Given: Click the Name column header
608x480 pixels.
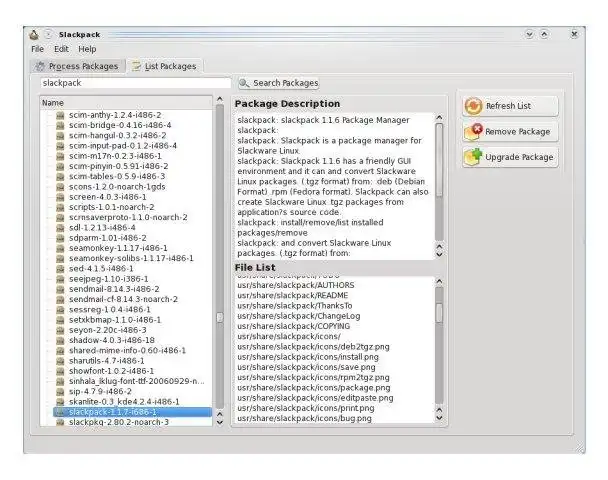Looking at the screenshot, I should tap(126, 103).
